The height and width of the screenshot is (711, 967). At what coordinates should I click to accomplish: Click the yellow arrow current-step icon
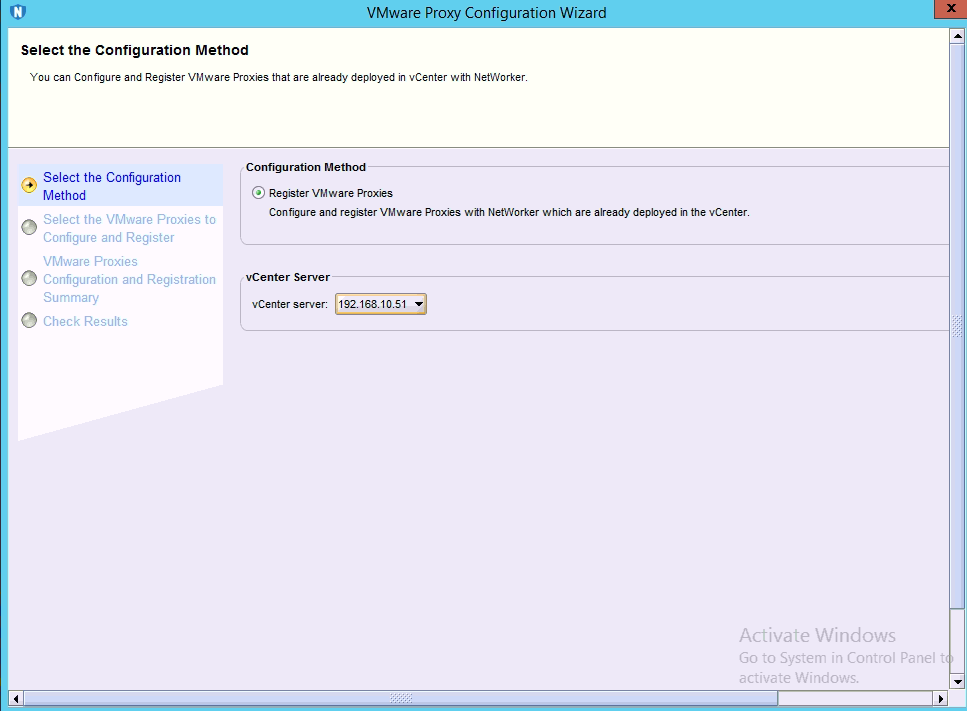pyautogui.click(x=29, y=185)
